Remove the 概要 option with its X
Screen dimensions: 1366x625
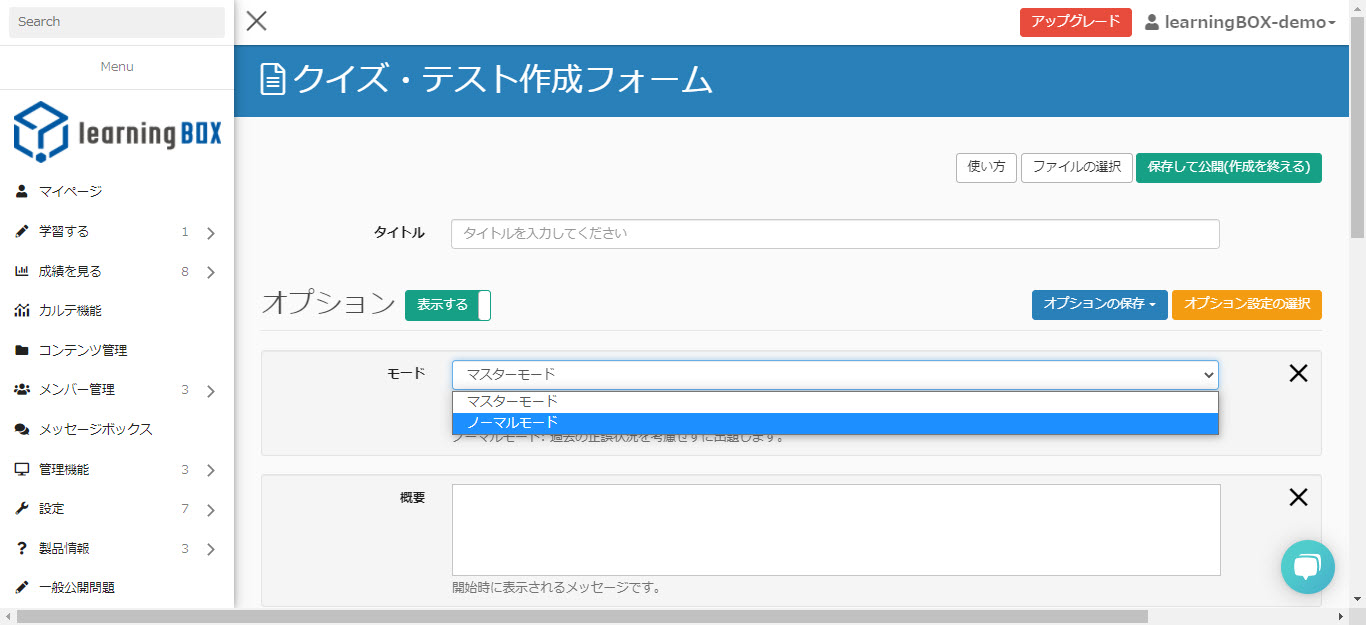[x=1298, y=497]
